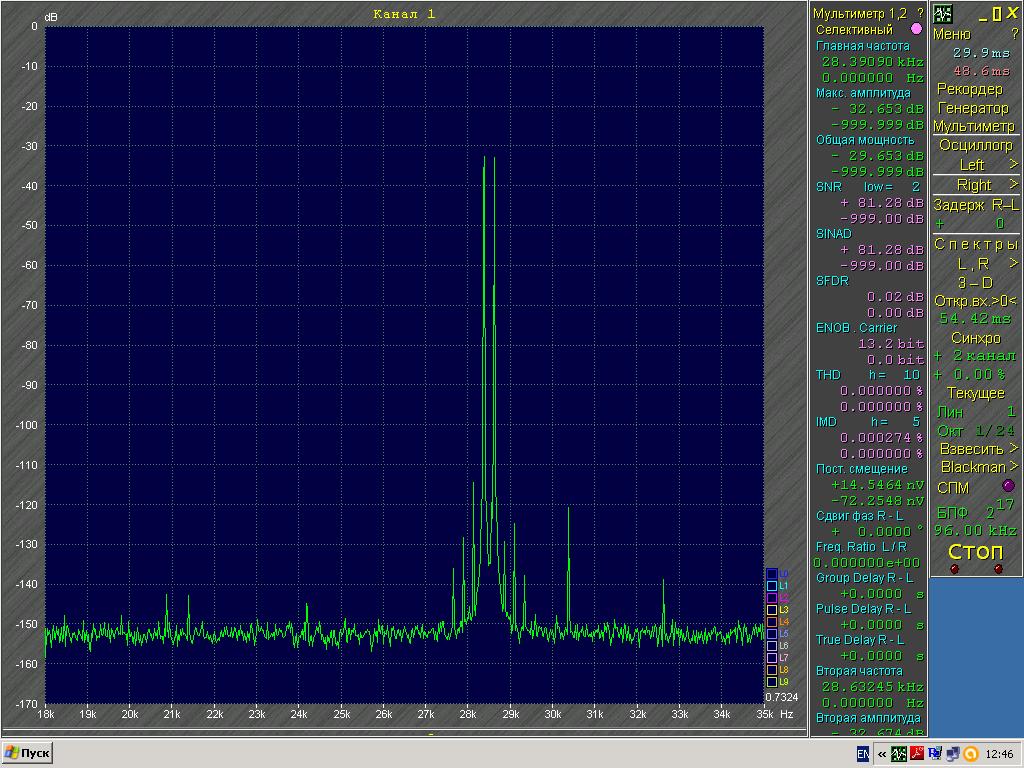The image size is (1024, 768).
Task: Click the Adobe Acrobat tray icon
Action: pyautogui.click(x=917, y=753)
